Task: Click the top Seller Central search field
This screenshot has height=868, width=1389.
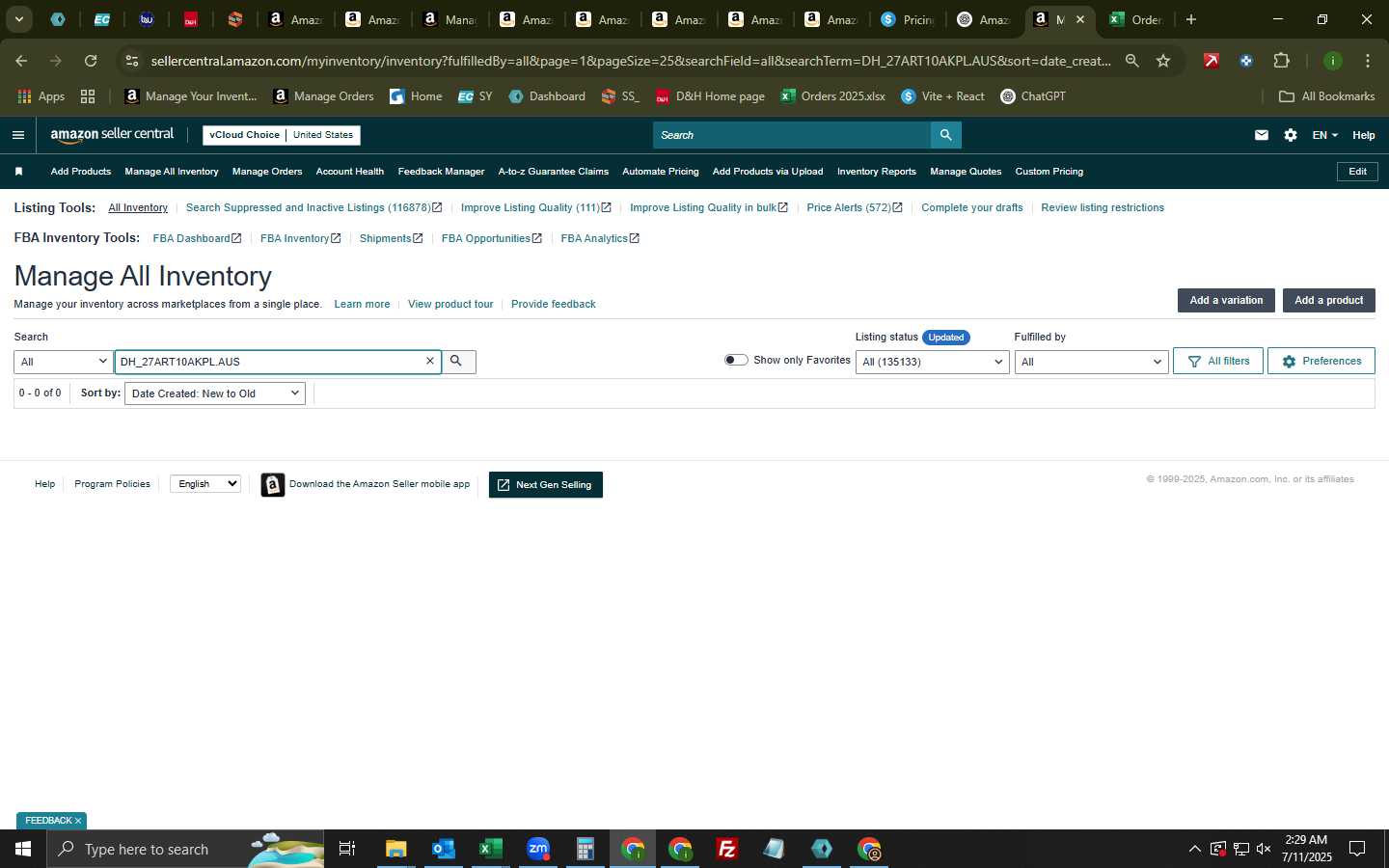Action: tap(792, 135)
